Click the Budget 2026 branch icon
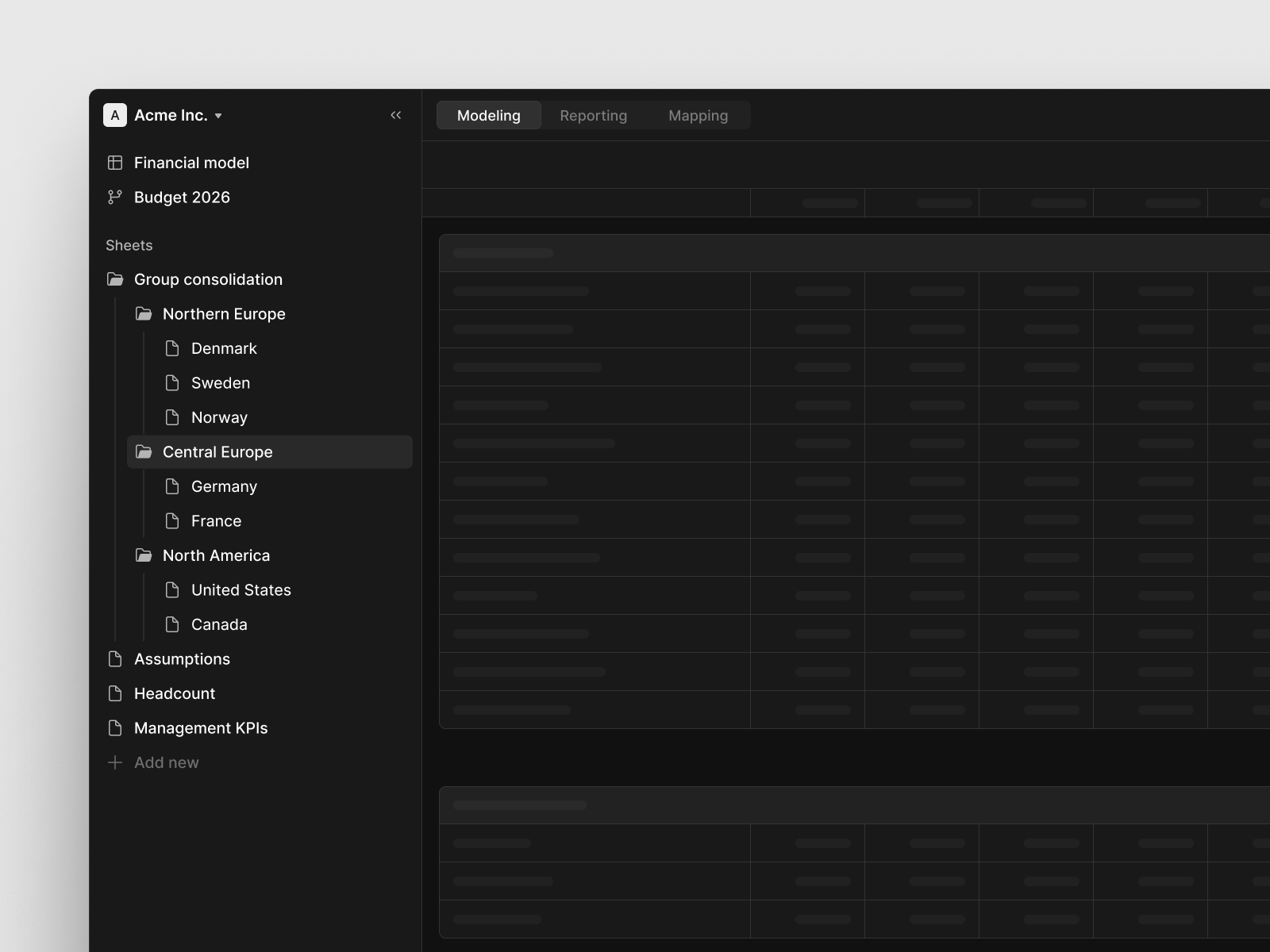The width and height of the screenshot is (1270, 952). click(115, 197)
